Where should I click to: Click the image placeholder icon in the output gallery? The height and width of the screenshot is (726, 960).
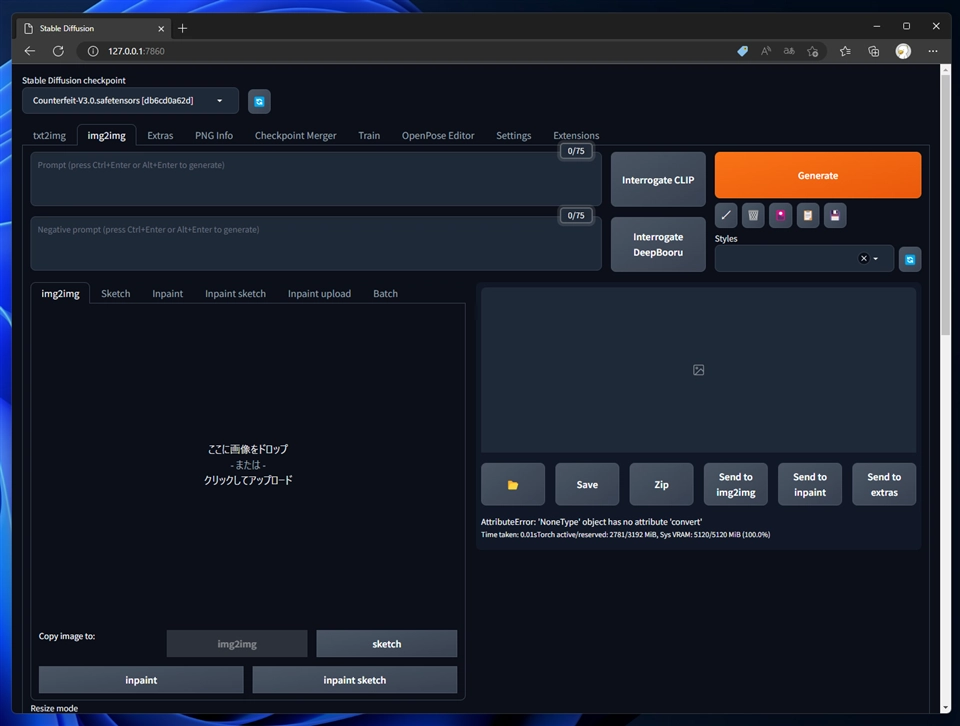point(699,370)
